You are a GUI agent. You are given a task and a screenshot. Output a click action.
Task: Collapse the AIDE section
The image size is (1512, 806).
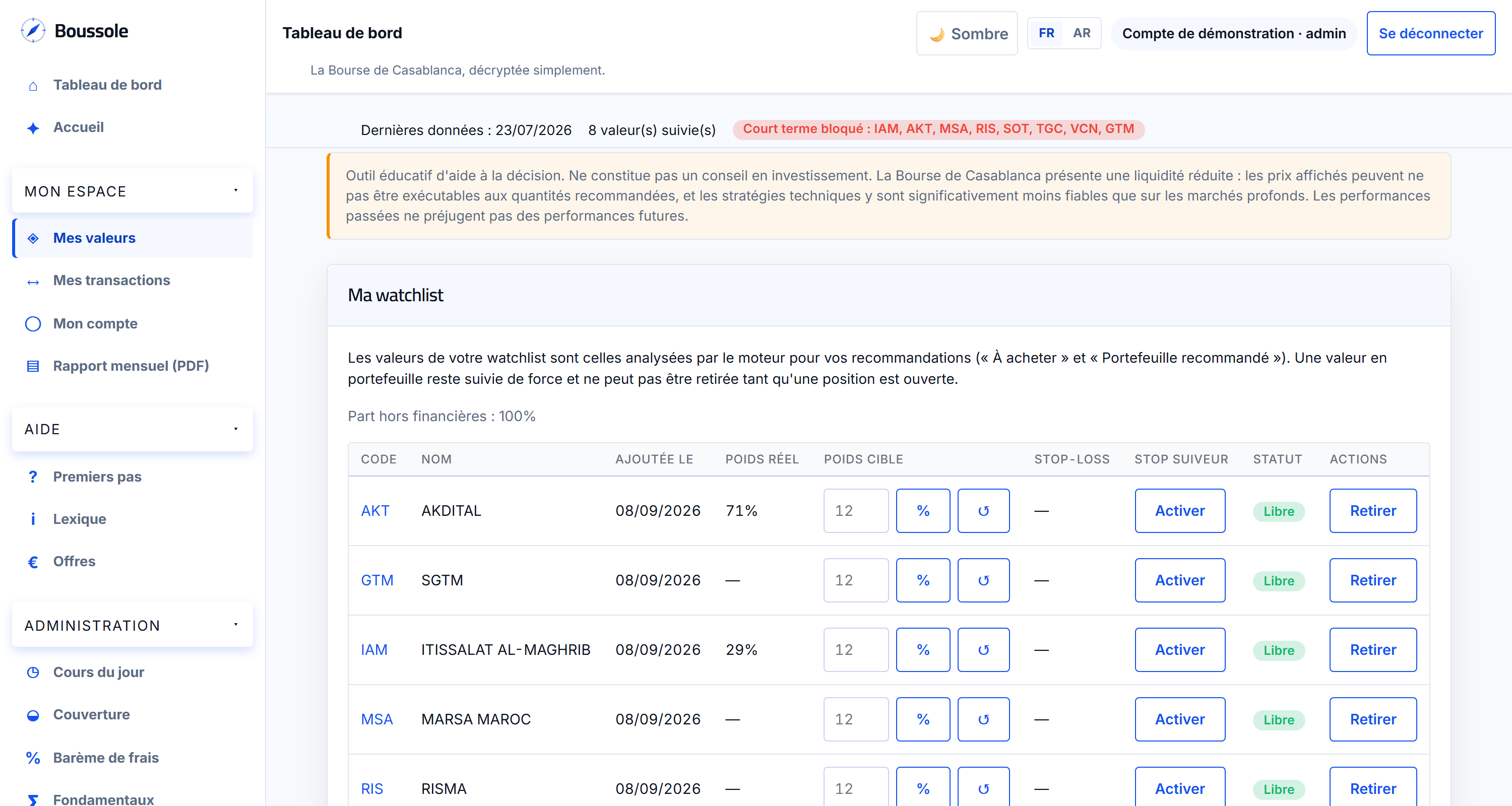click(132, 429)
